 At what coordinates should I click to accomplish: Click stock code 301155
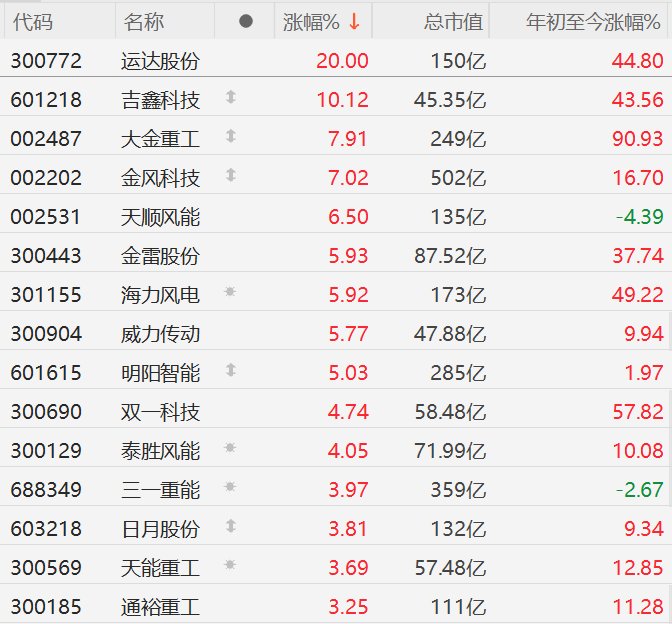tap(46, 295)
